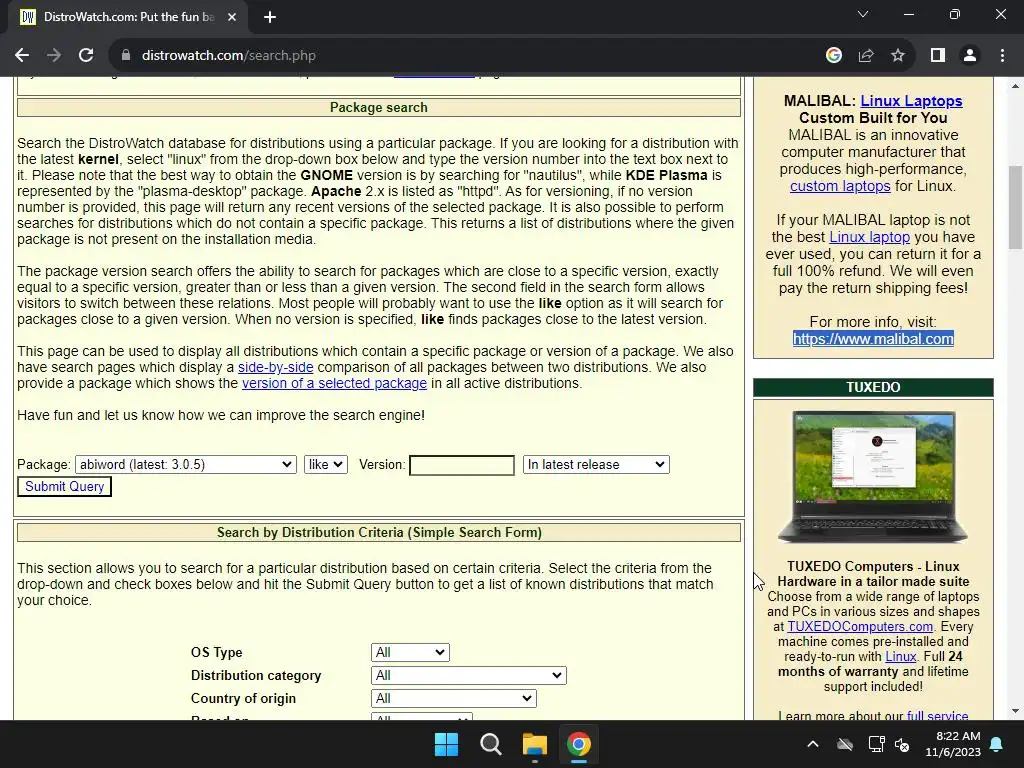This screenshot has height=768, width=1024.
Task: Share this page icon
Action: tap(866, 56)
